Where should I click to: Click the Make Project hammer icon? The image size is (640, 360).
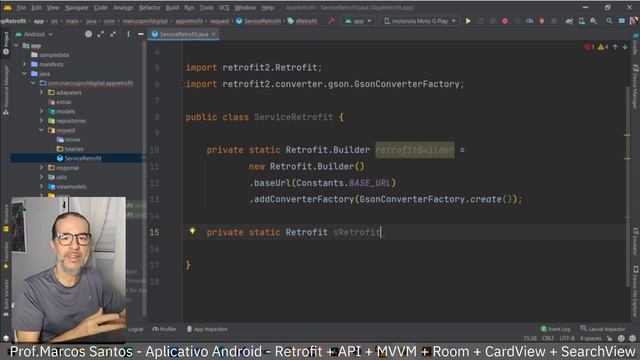[331, 21]
